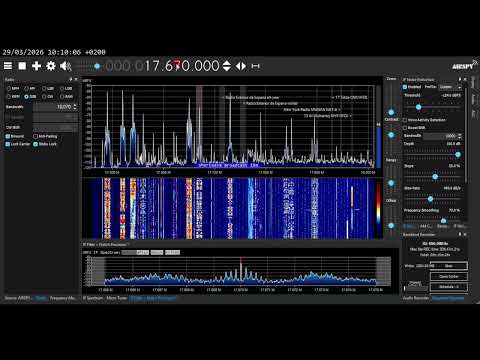Click Stop in the Baseband Recorder
Screen dimensions: 480x360
point(449,266)
